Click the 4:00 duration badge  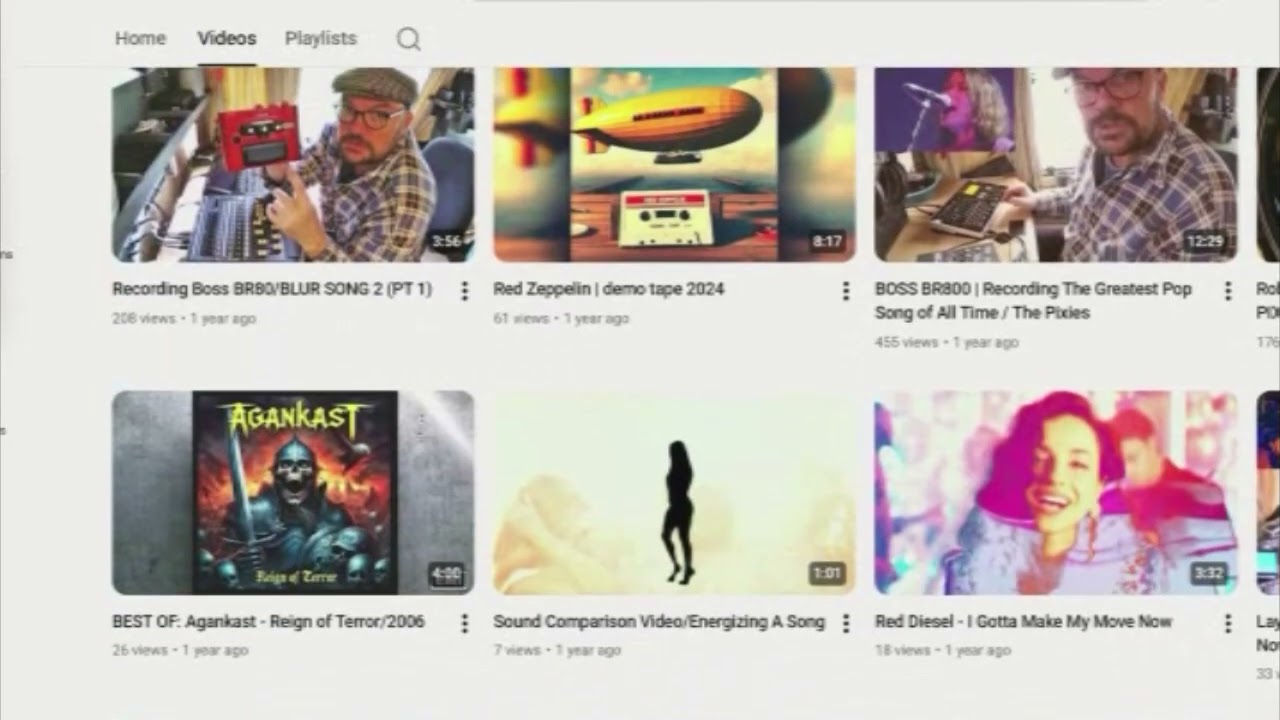coord(446,574)
